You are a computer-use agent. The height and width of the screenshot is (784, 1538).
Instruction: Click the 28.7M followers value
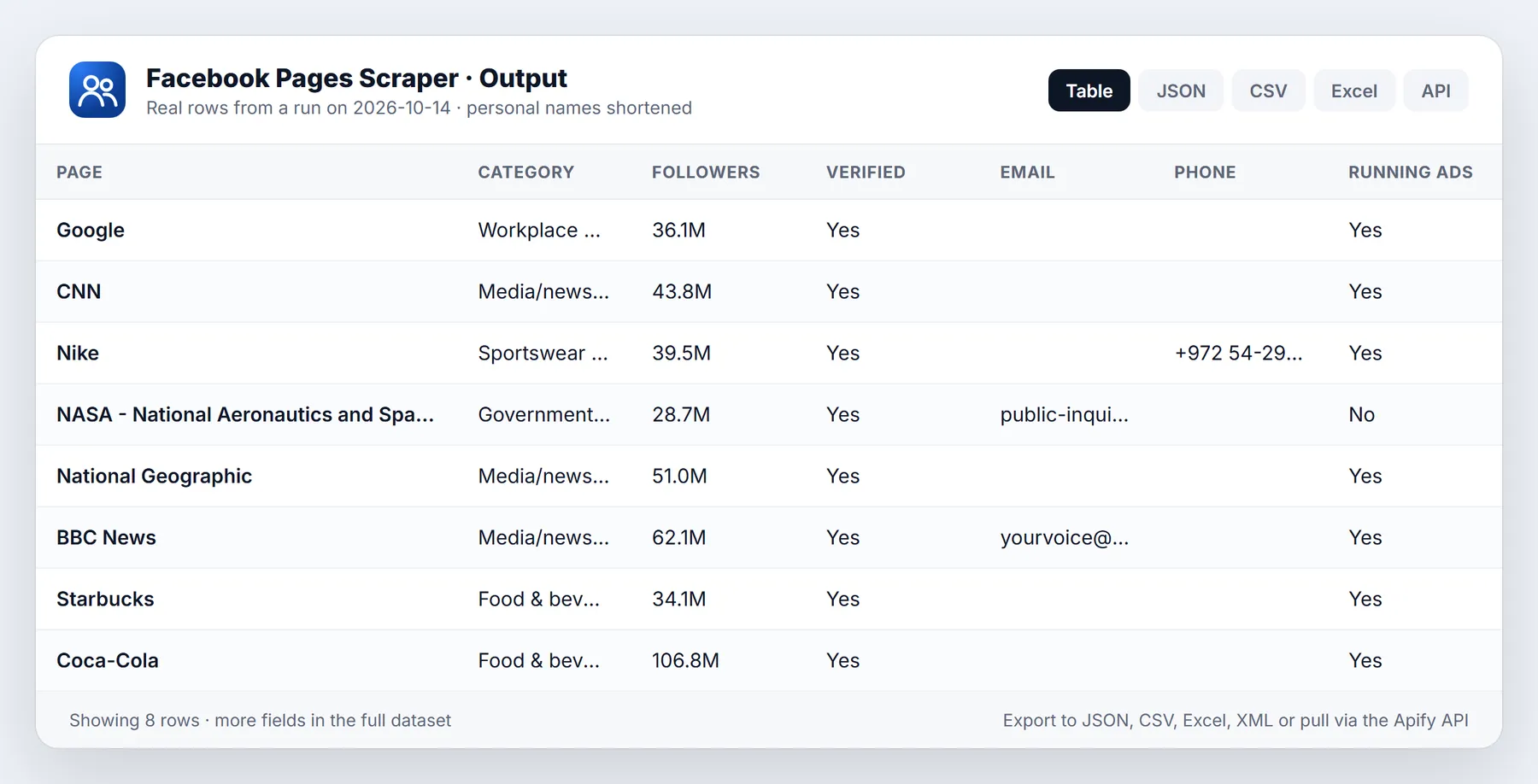pos(681,415)
